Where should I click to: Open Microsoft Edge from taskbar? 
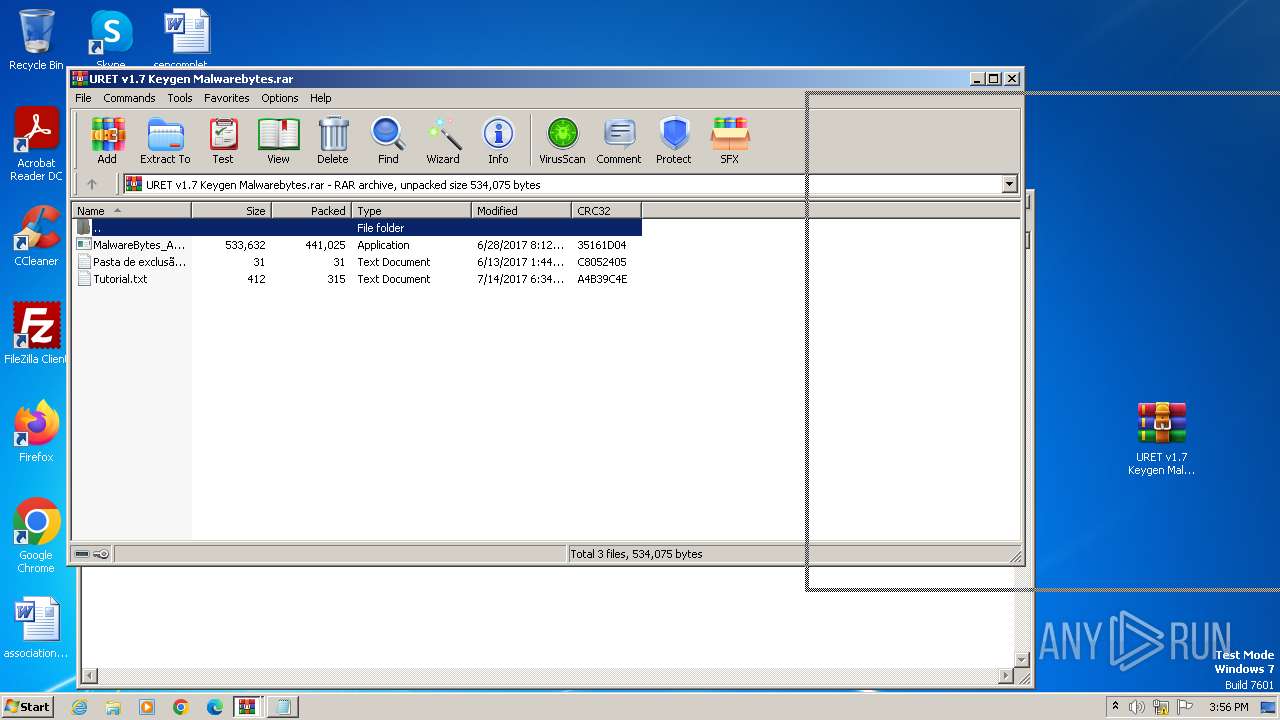click(215, 707)
